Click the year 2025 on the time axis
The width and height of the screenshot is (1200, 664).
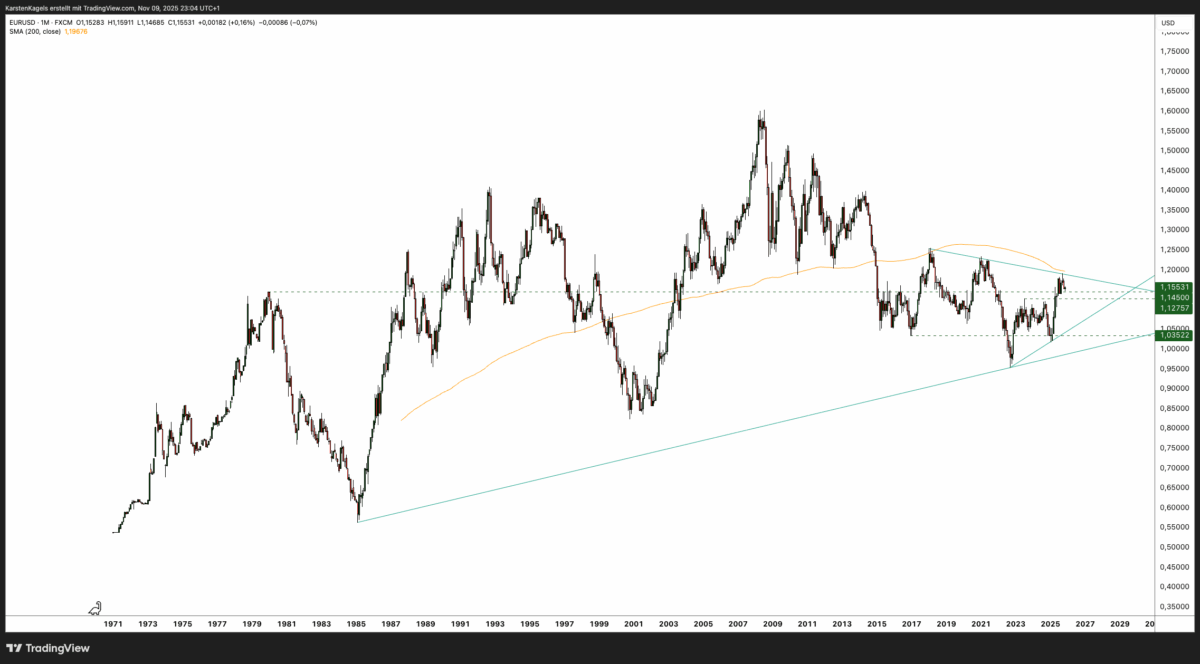(1051, 622)
